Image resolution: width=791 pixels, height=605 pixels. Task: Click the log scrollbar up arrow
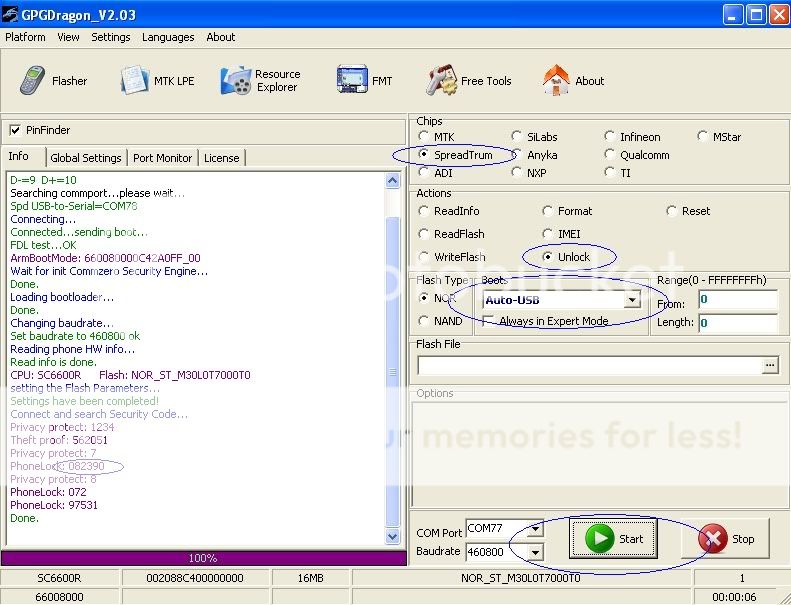(x=392, y=181)
